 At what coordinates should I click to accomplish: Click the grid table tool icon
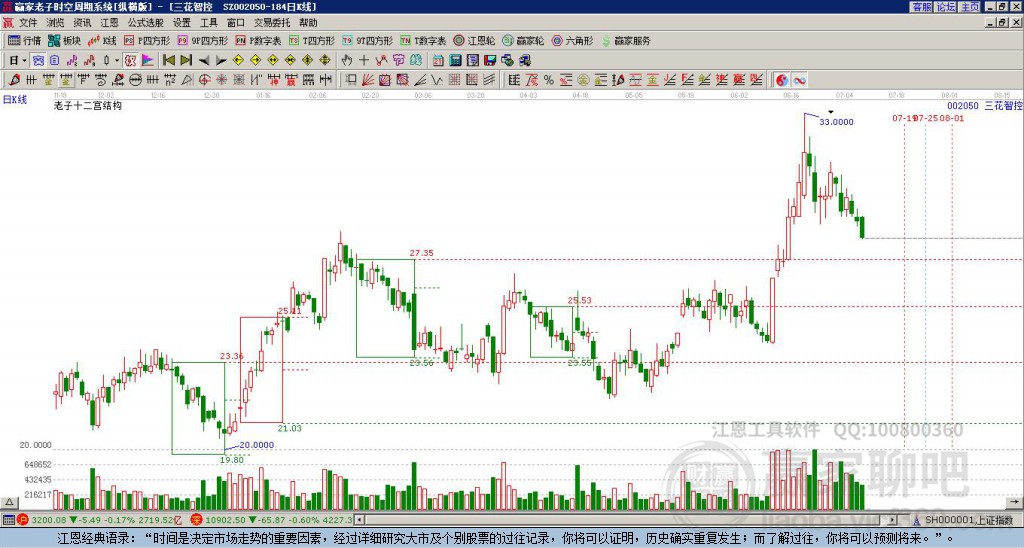click(455, 80)
